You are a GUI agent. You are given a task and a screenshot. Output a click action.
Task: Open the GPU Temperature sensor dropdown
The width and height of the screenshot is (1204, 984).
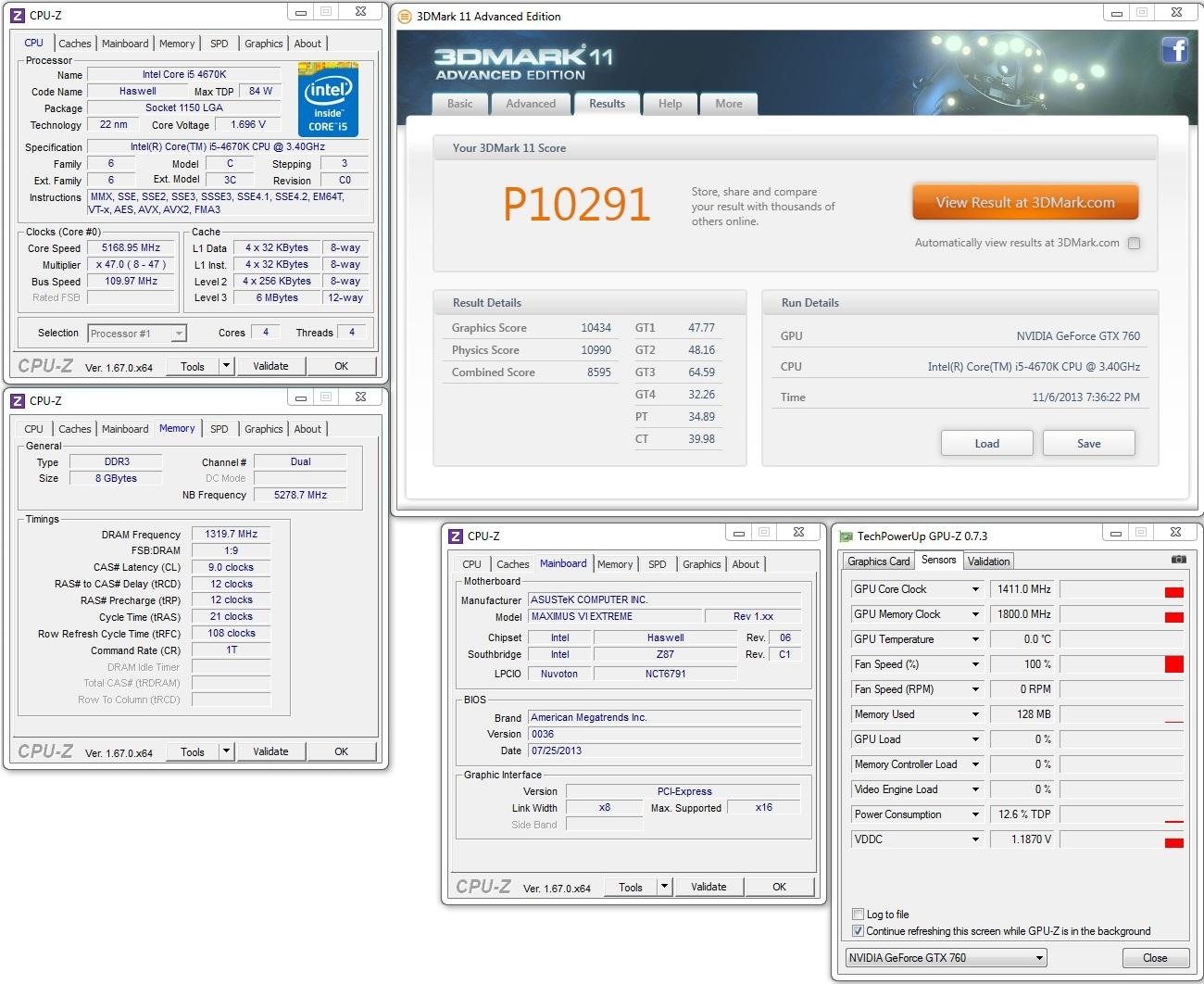point(975,639)
